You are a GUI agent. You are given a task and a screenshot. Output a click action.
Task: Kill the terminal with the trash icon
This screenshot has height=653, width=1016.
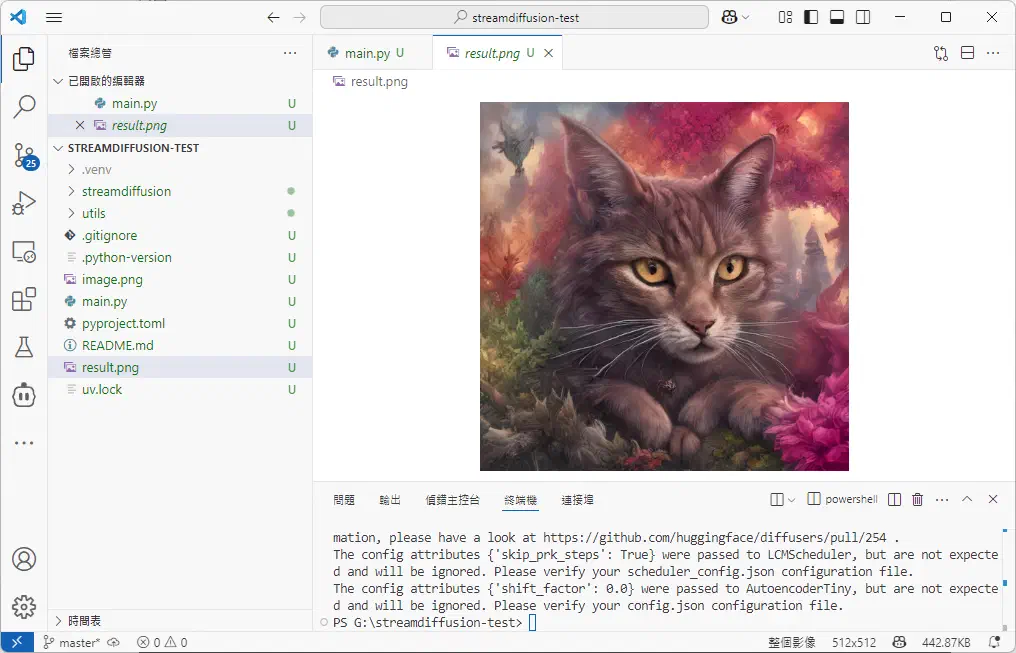(x=917, y=498)
